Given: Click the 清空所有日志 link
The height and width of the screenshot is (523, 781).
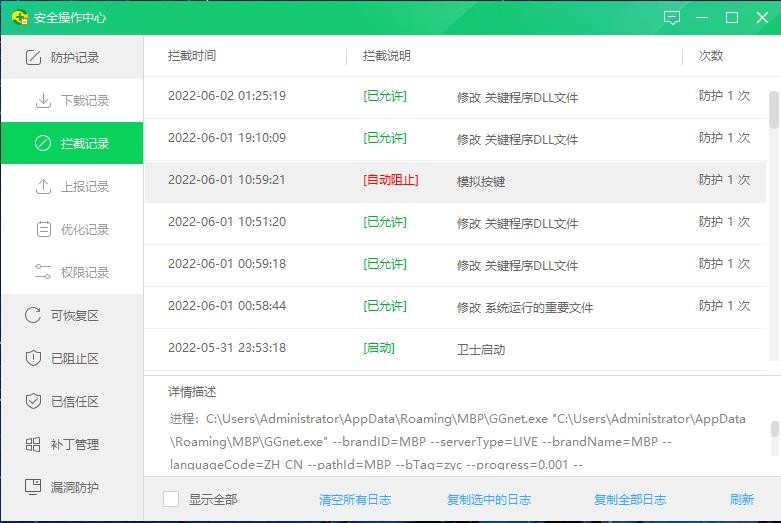Looking at the screenshot, I should pos(355,499).
